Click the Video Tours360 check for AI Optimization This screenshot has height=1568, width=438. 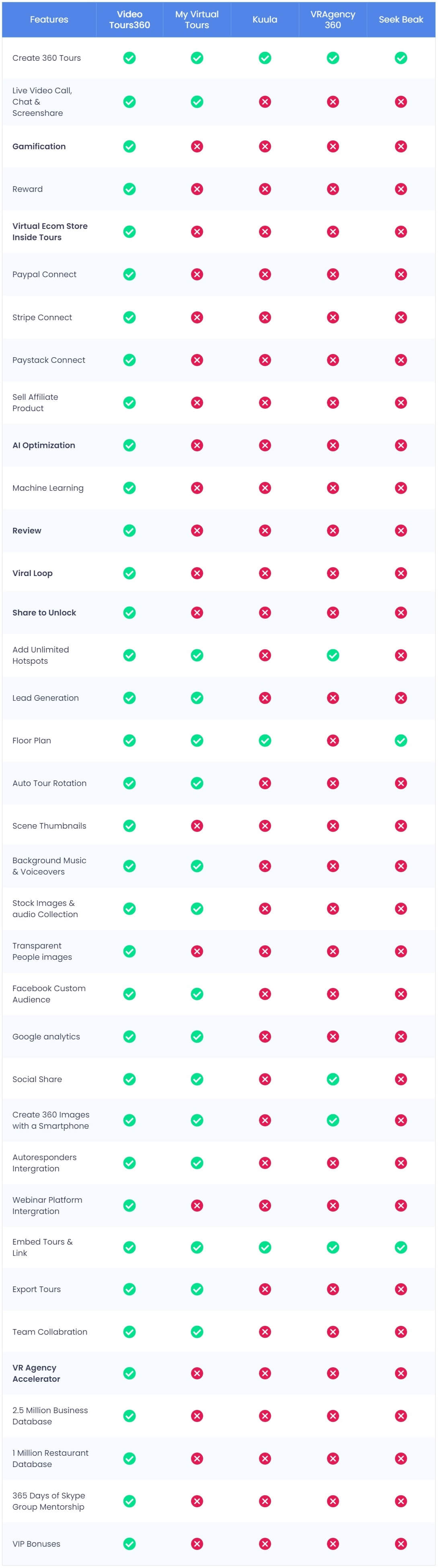coord(130,445)
